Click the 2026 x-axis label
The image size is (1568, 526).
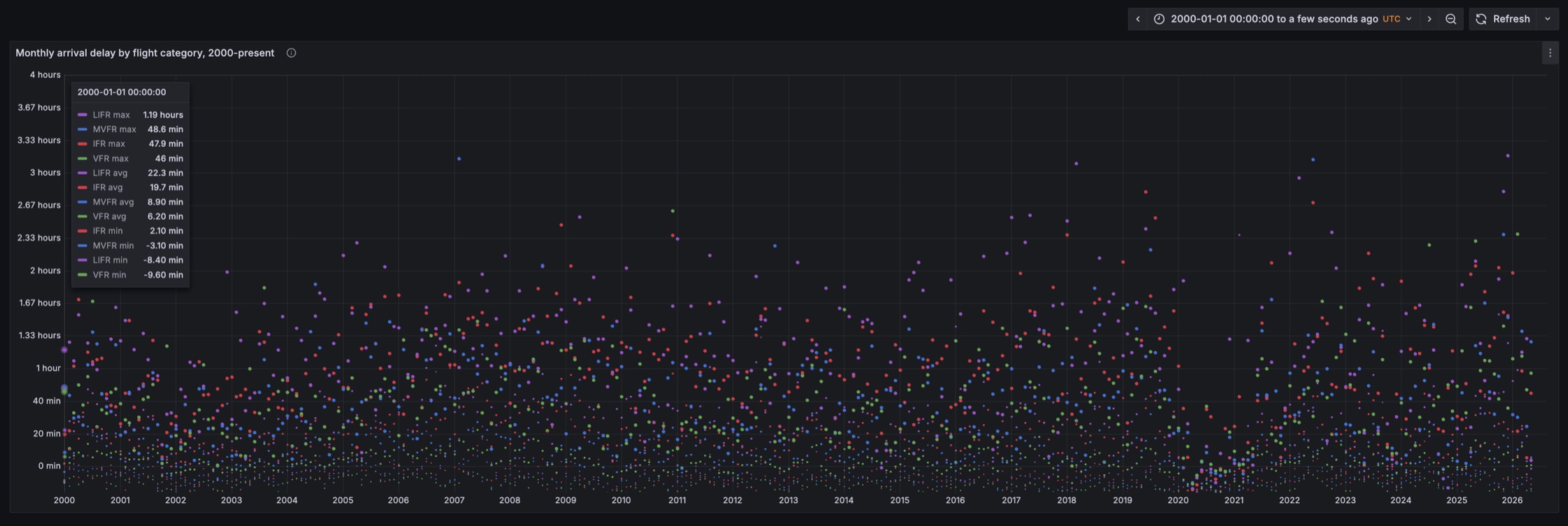tap(1512, 500)
